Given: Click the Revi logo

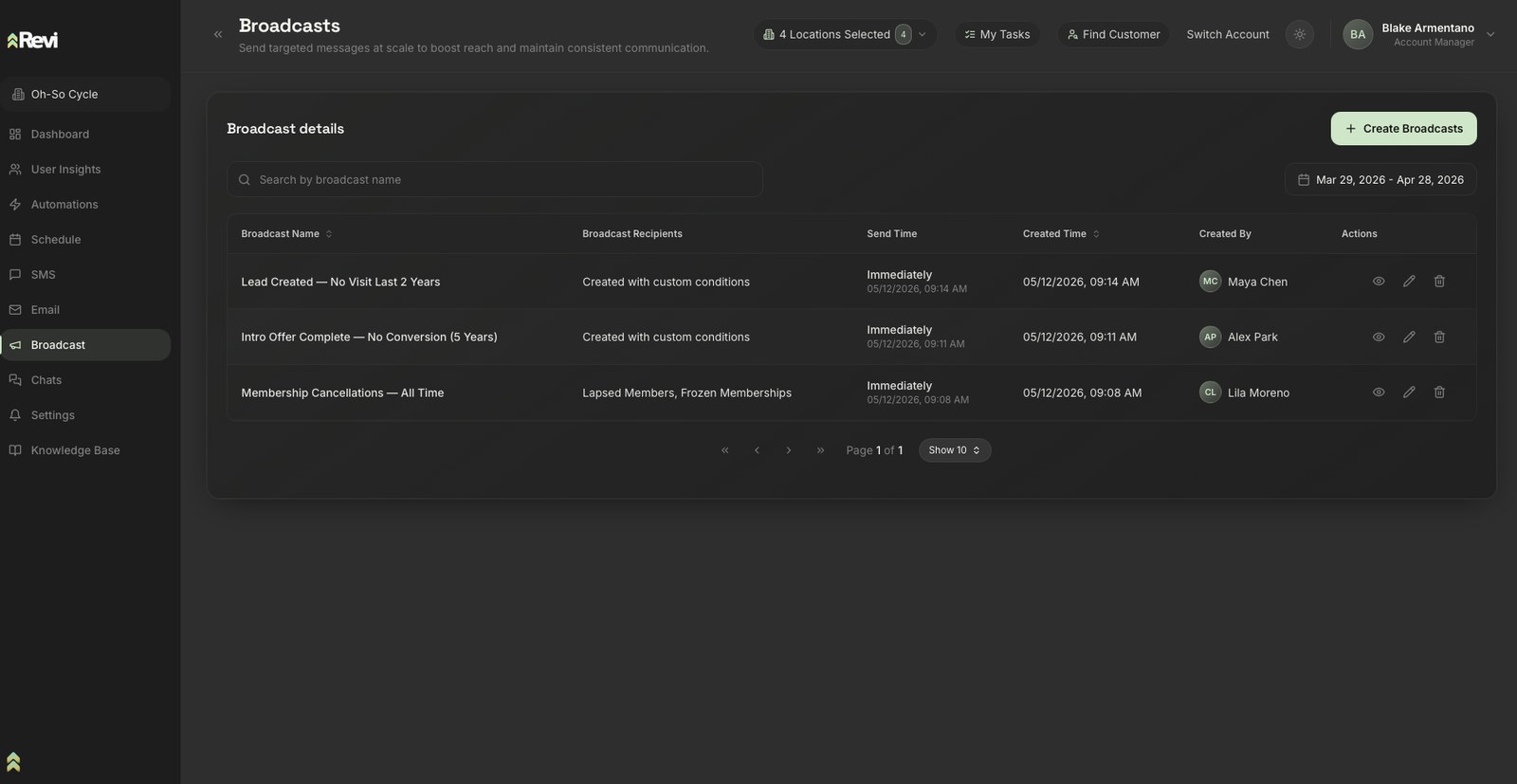Looking at the screenshot, I should (32, 40).
